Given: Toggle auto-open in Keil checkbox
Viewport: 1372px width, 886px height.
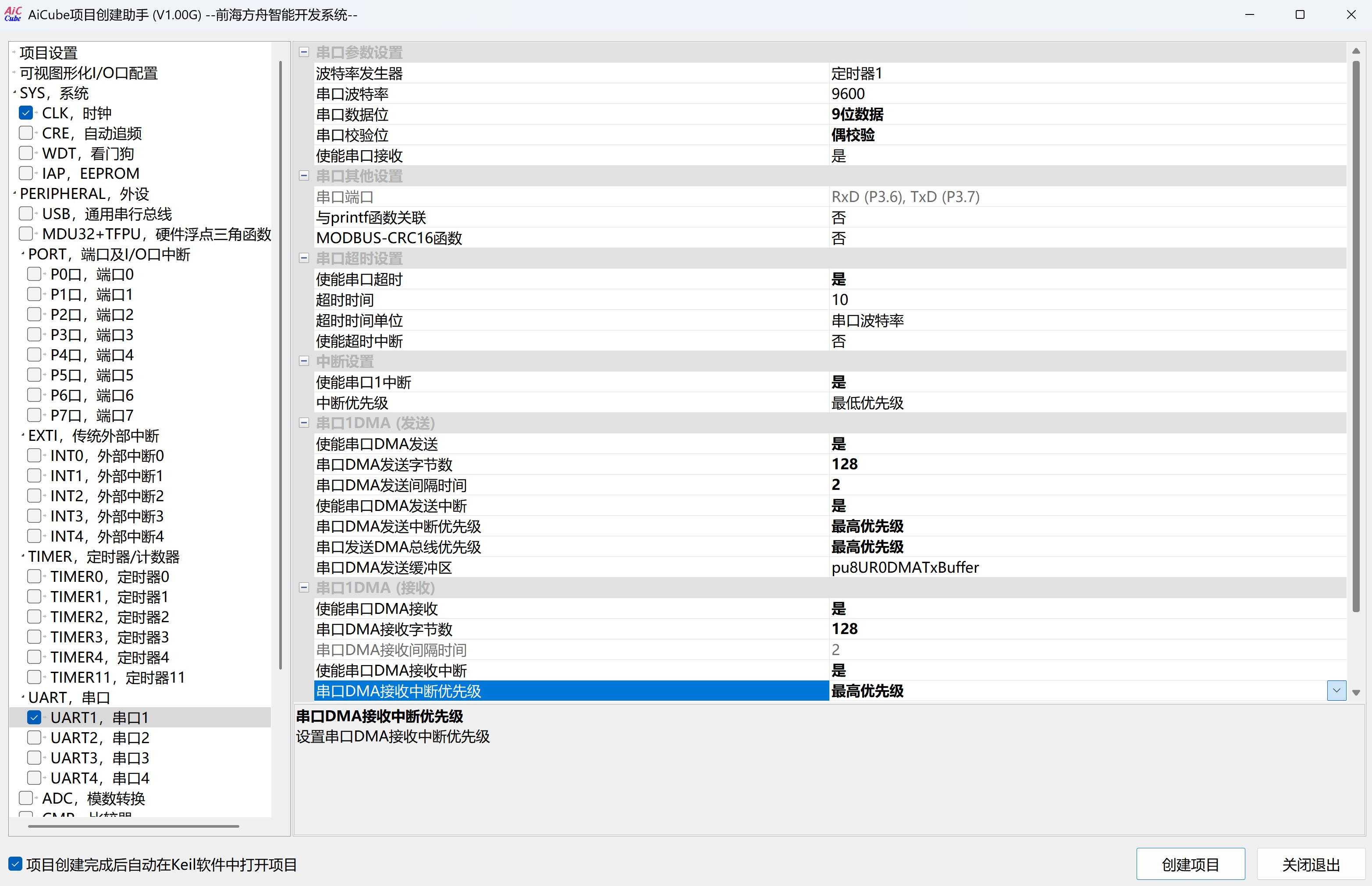Looking at the screenshot, I should tap(15, 864).
